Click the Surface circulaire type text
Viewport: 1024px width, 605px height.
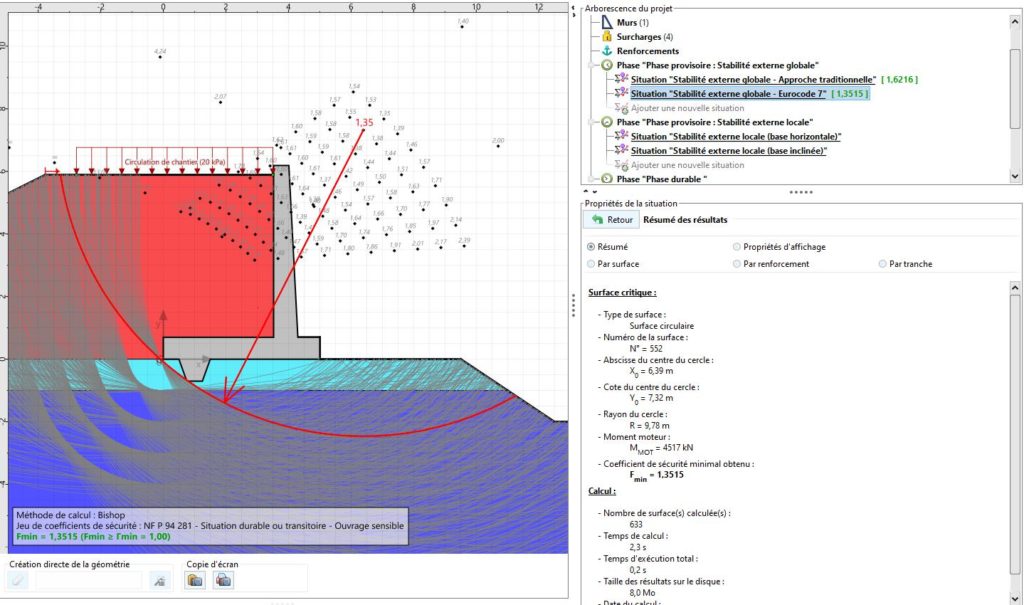(662, 325)
